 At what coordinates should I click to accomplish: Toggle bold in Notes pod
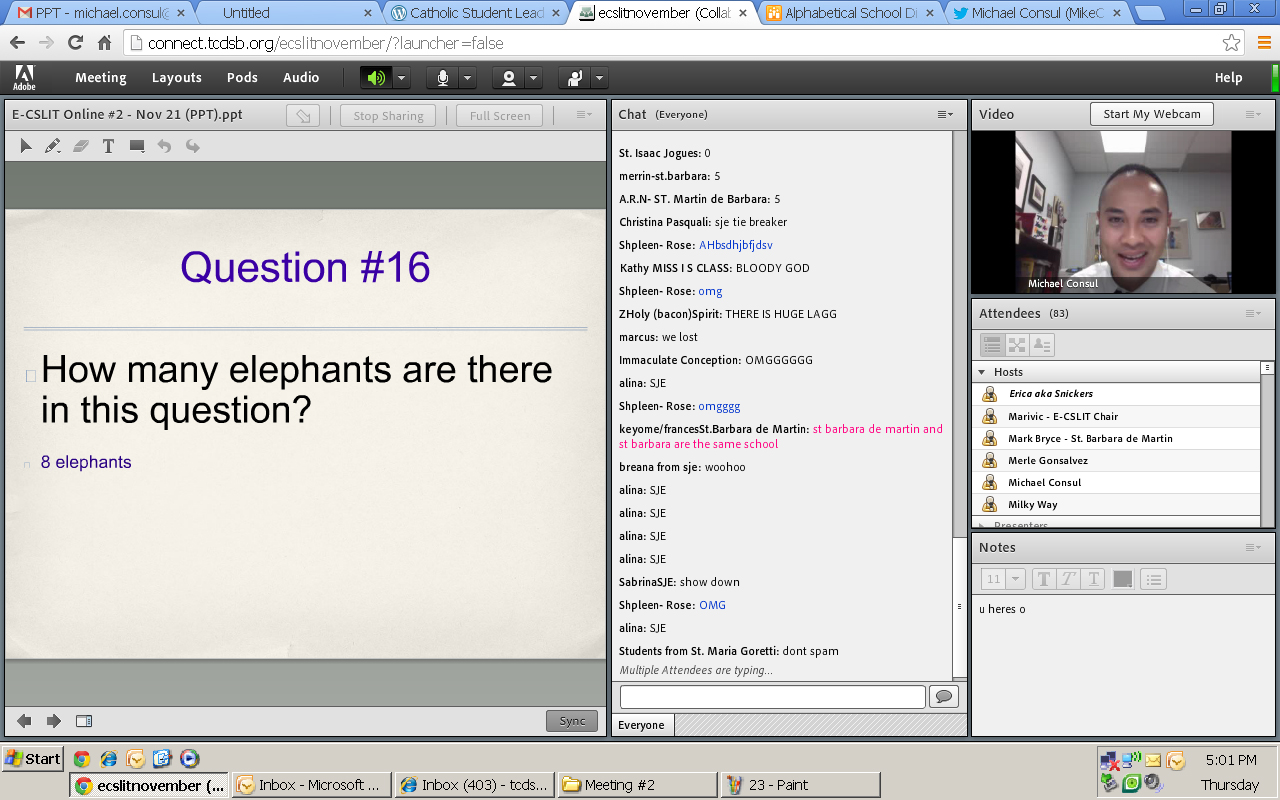pos(1043,579)
